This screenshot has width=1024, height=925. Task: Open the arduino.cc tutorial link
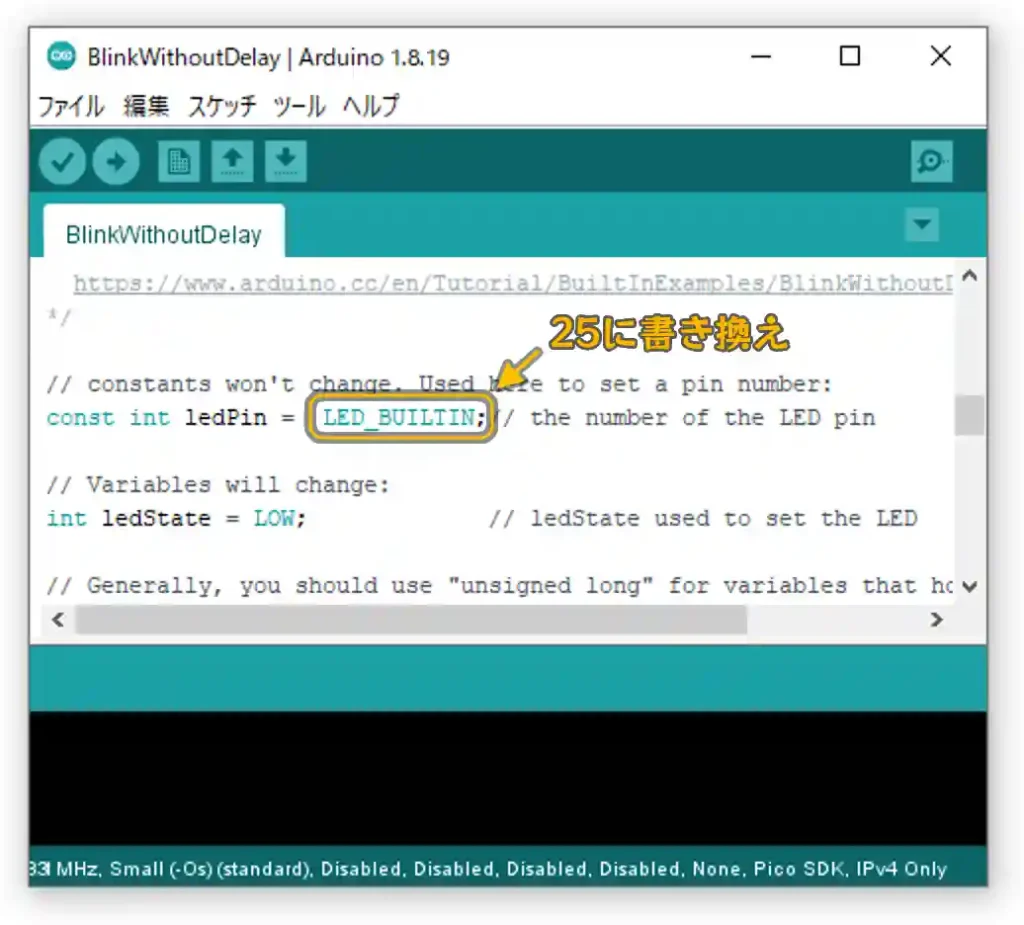tap(513, 284)
